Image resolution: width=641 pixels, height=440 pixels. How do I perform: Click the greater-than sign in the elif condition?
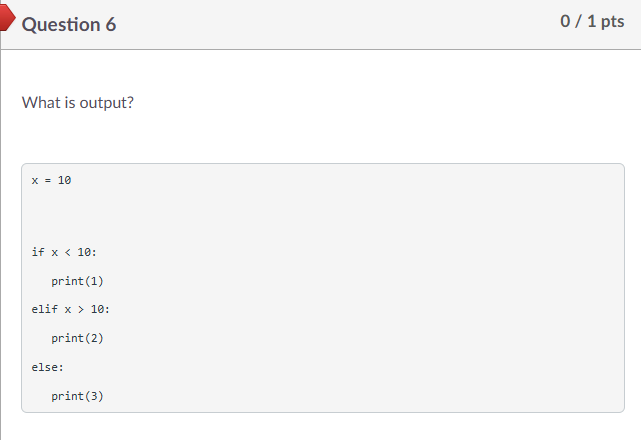pyautogui.click(x=80, y=309)
